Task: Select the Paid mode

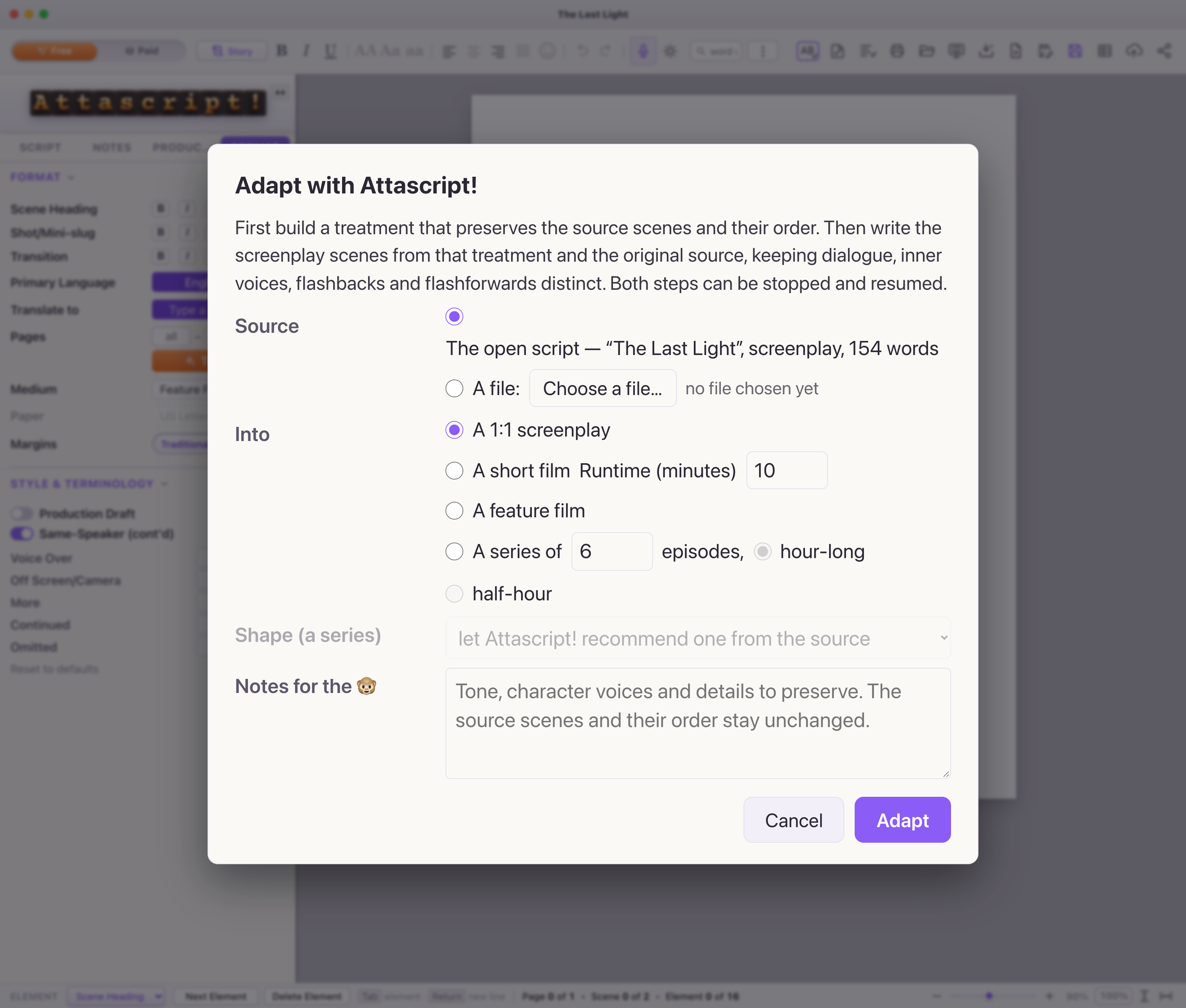Action: 142,51
